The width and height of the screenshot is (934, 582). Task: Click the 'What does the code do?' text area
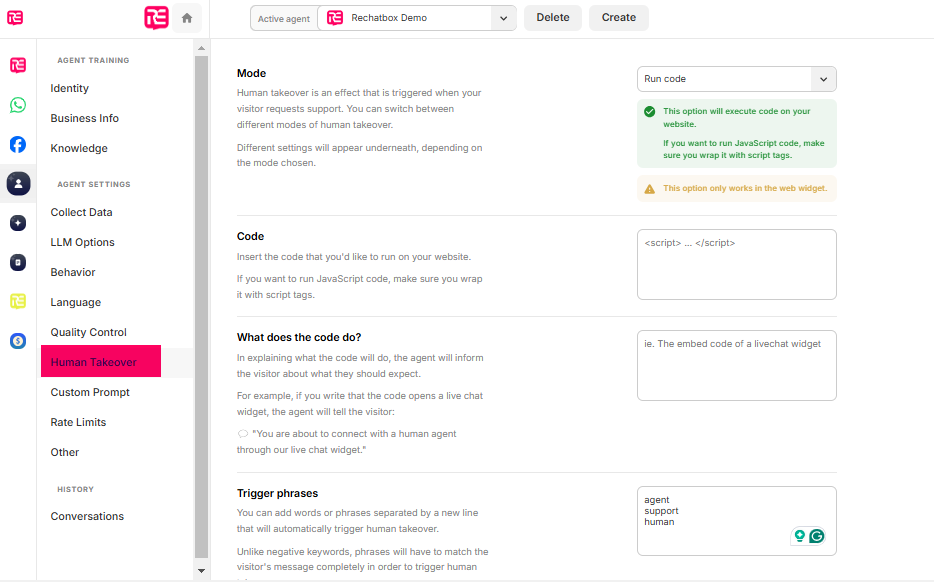tap(736, 366)
